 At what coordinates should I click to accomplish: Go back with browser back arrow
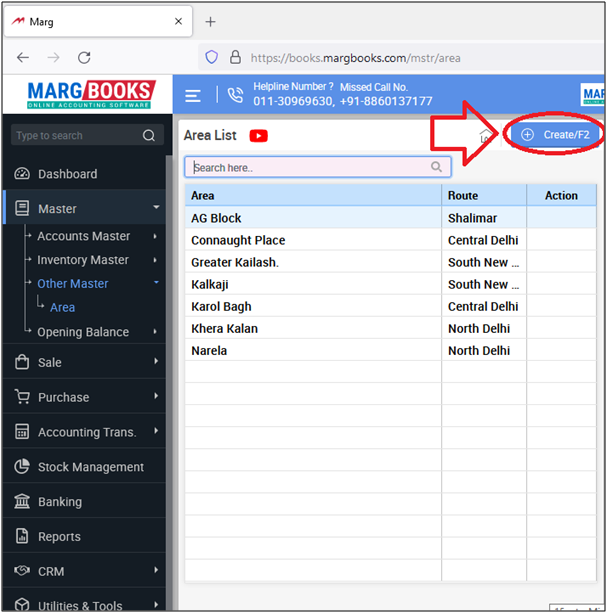click(x=23, y=58)
